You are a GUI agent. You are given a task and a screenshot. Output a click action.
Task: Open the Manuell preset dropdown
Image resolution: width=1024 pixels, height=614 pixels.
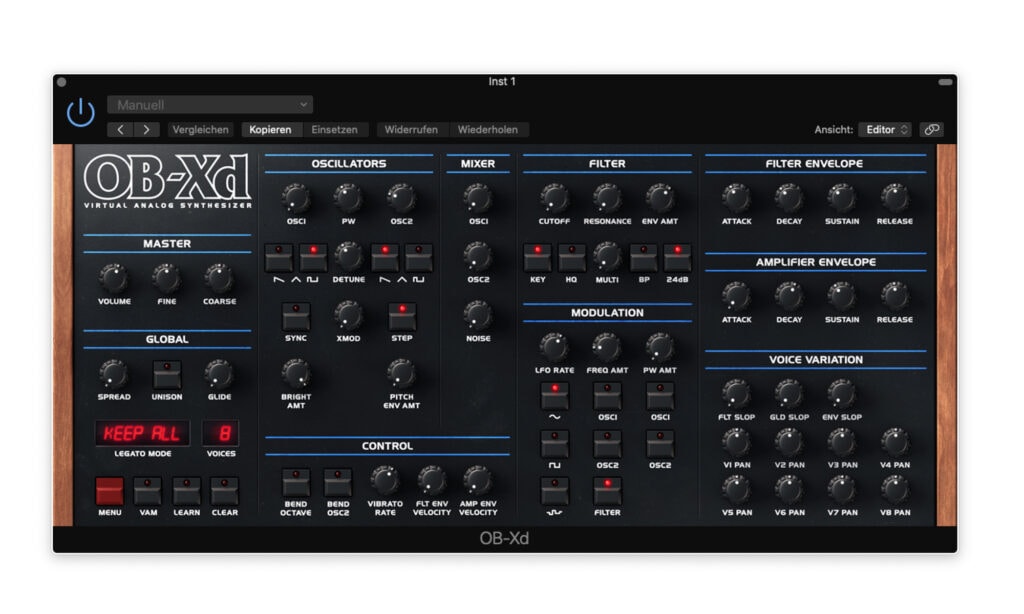[210, 105]
